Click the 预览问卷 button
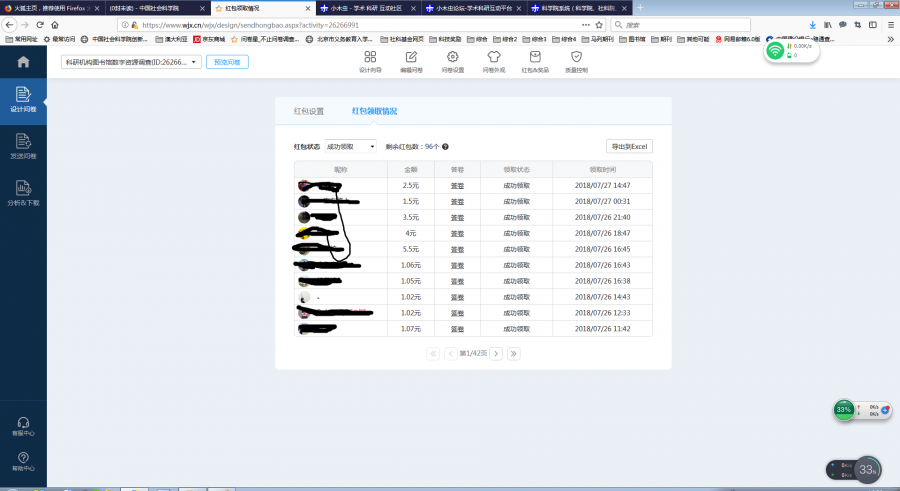 click(x=229, y=62)
